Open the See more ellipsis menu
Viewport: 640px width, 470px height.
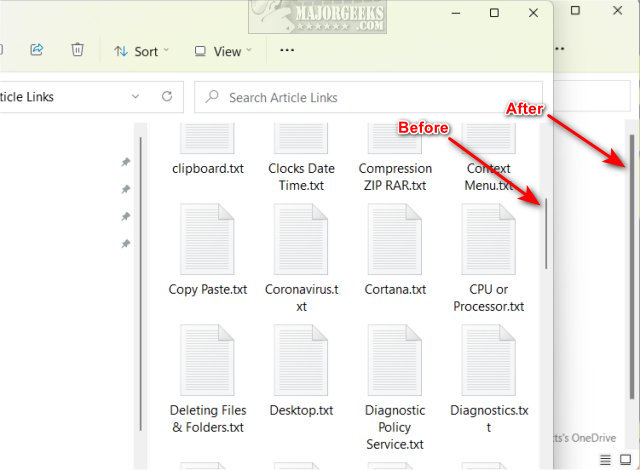click(287, 50)
